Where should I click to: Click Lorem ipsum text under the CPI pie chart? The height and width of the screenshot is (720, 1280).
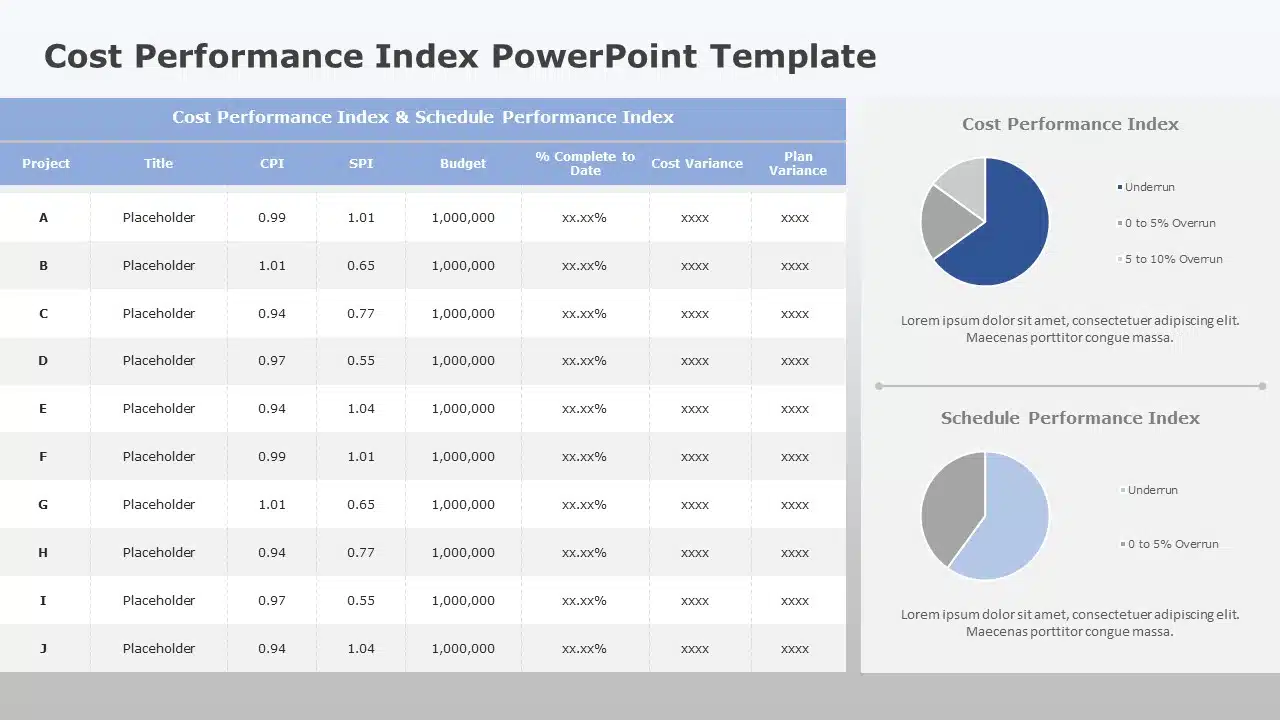1070,329
